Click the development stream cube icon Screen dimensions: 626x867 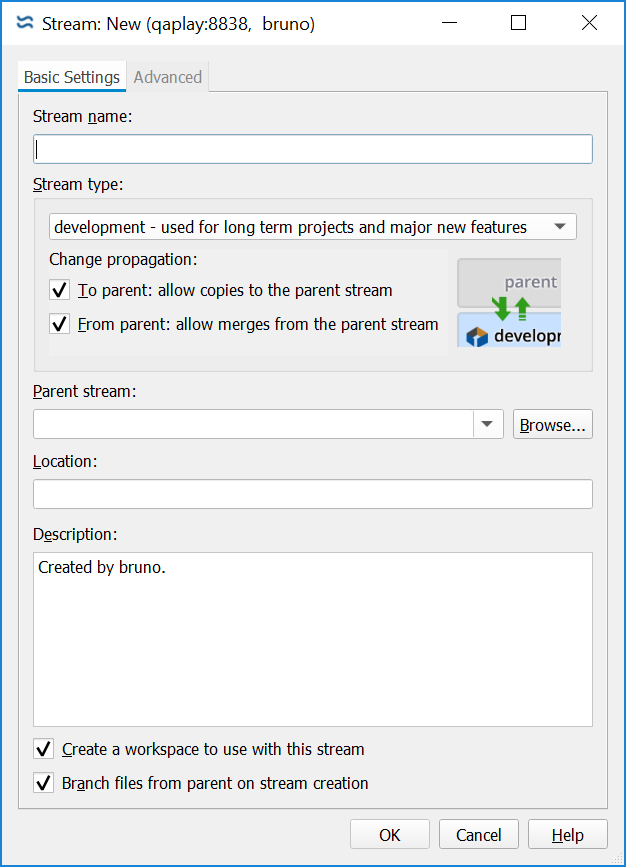point(477,336)
